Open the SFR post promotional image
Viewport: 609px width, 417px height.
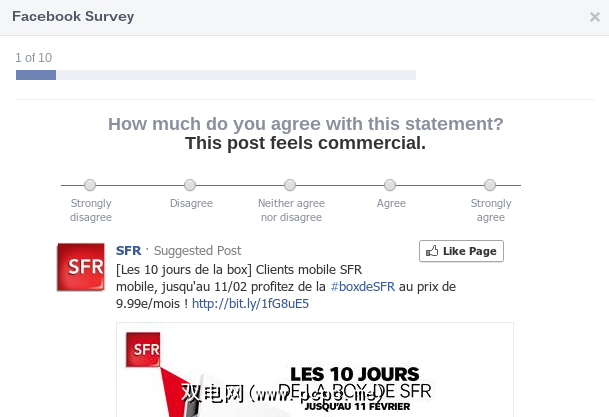314,369
